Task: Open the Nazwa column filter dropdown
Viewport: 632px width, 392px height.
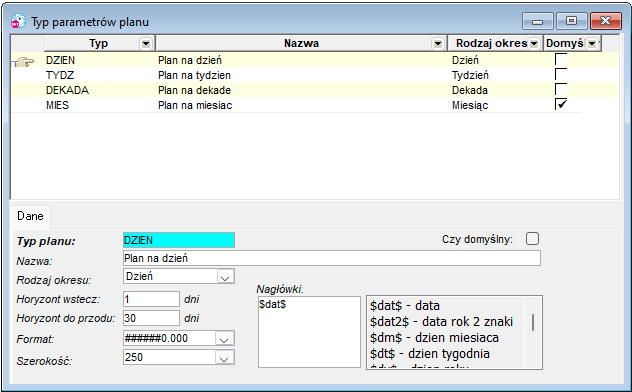Action: (x=438, y=44)
